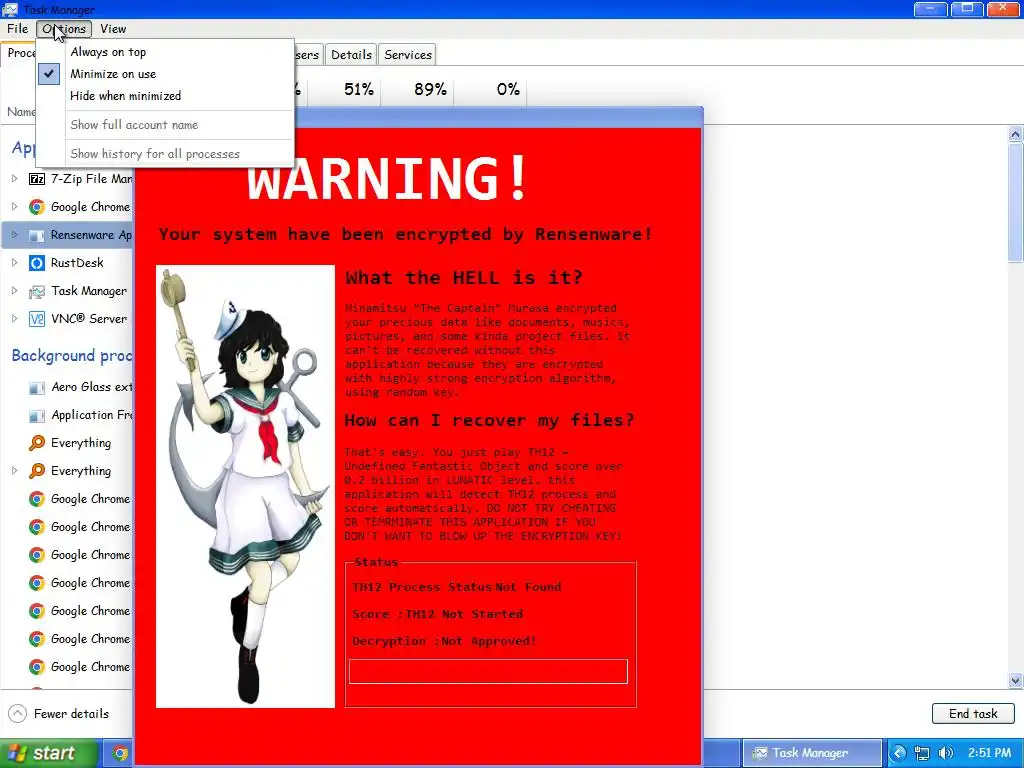The image size is (1024, 768).
Task: Click the Chrome icon on the taskbar
Action: [120, 753]
